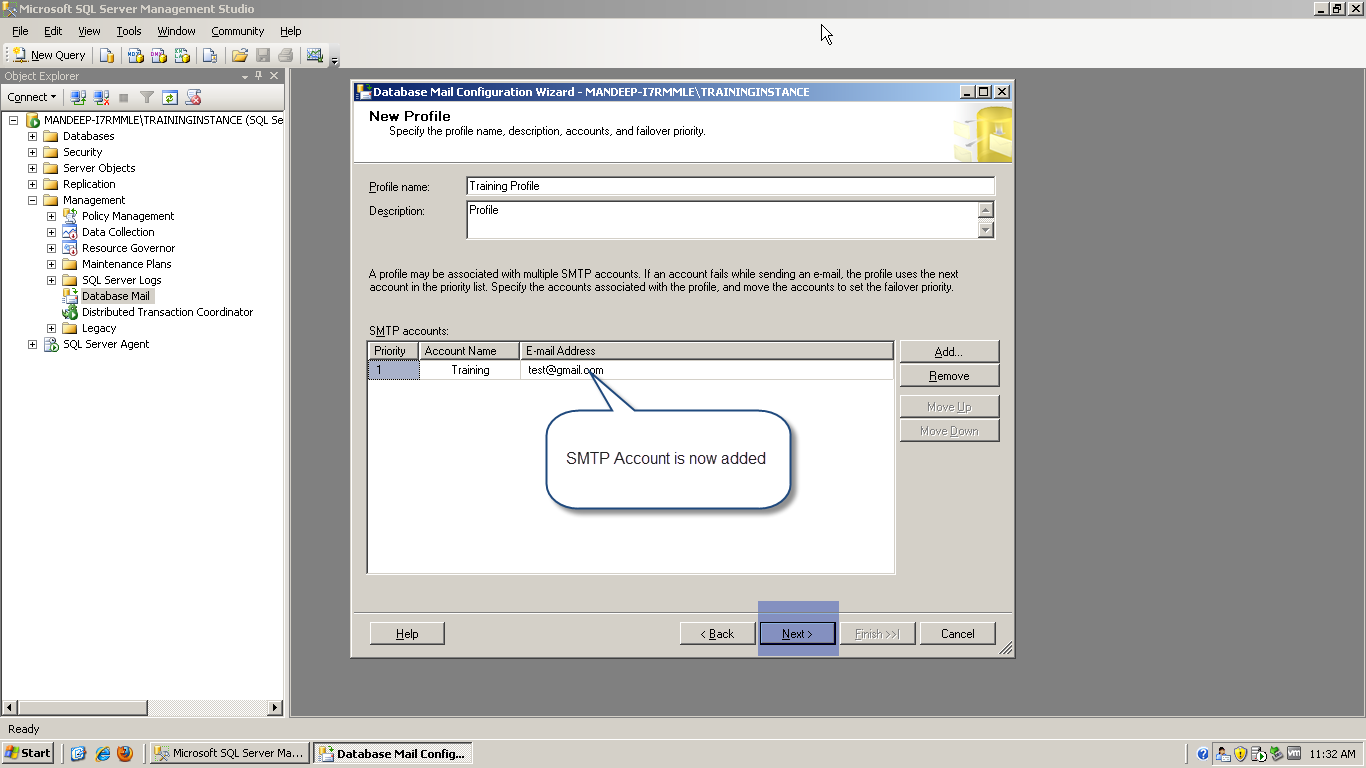Click Connect Object Explorer icon
1366x768 pixels.
(x=78, y=97)
